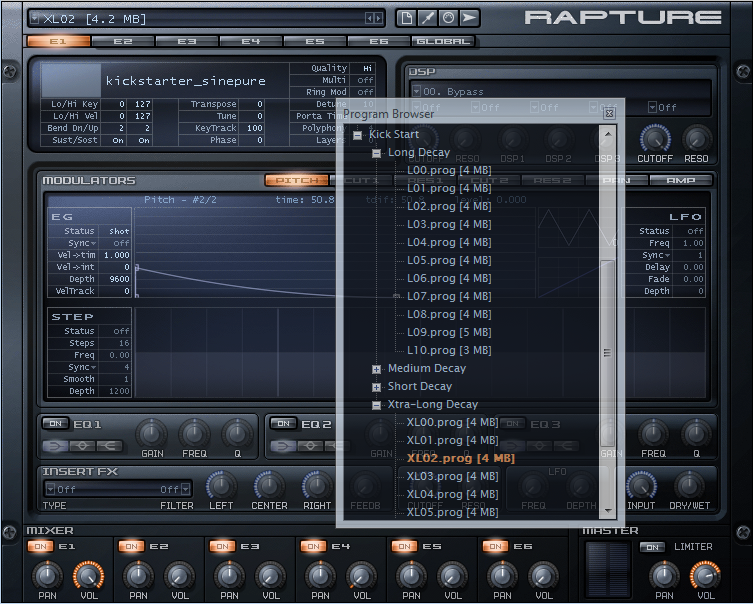The width and height of the screenshot is (753, 604).
Task: Click the arrow send icon in top toolbar
Action: tap(469, 18)
